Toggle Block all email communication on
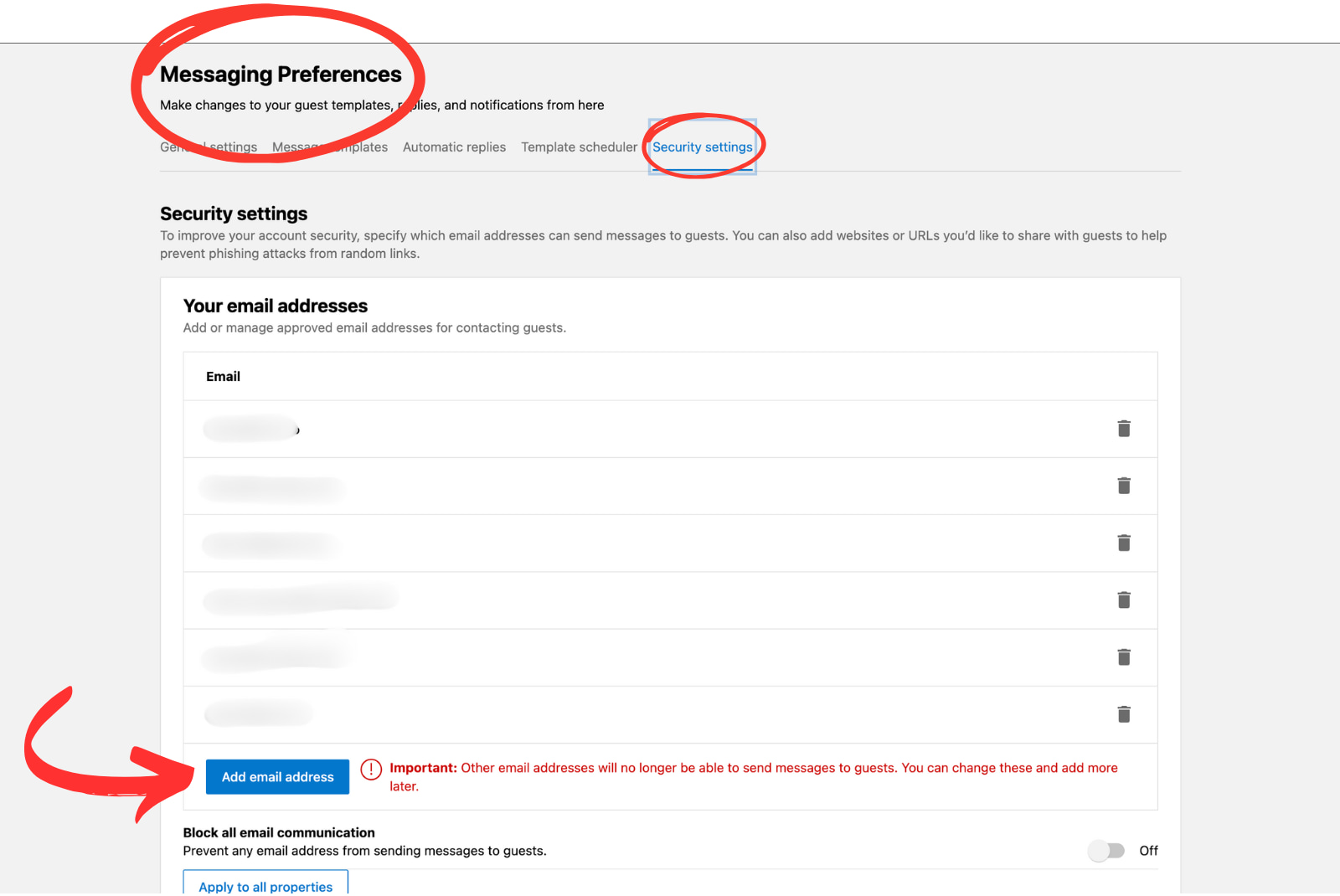 click(1107, 850)
